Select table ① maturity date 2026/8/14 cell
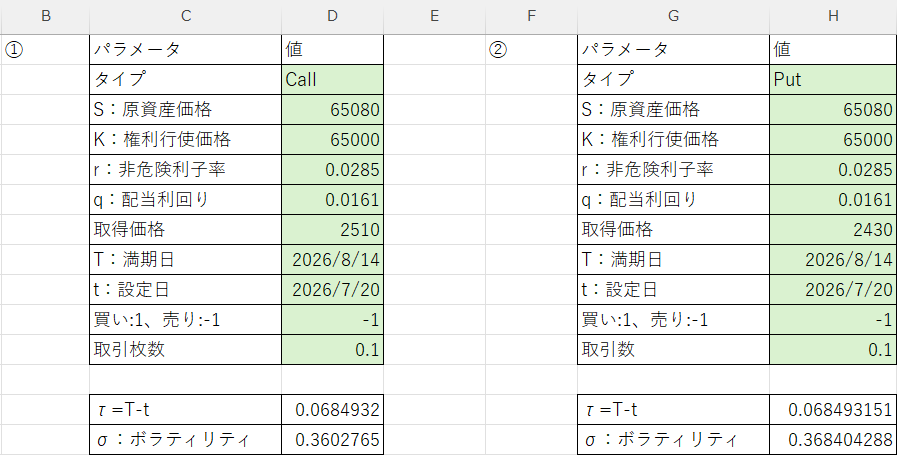Screen dimensions: 897x455 (x=332, y=260)
